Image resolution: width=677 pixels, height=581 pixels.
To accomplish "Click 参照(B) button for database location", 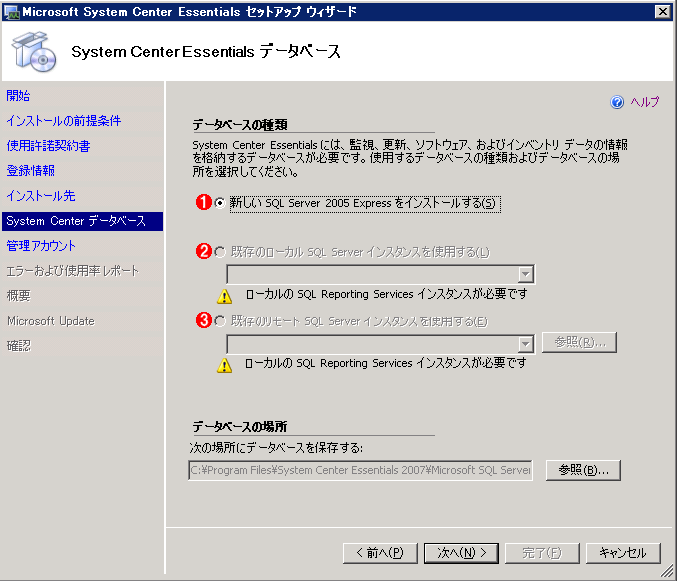I will (x=583, y=470).
